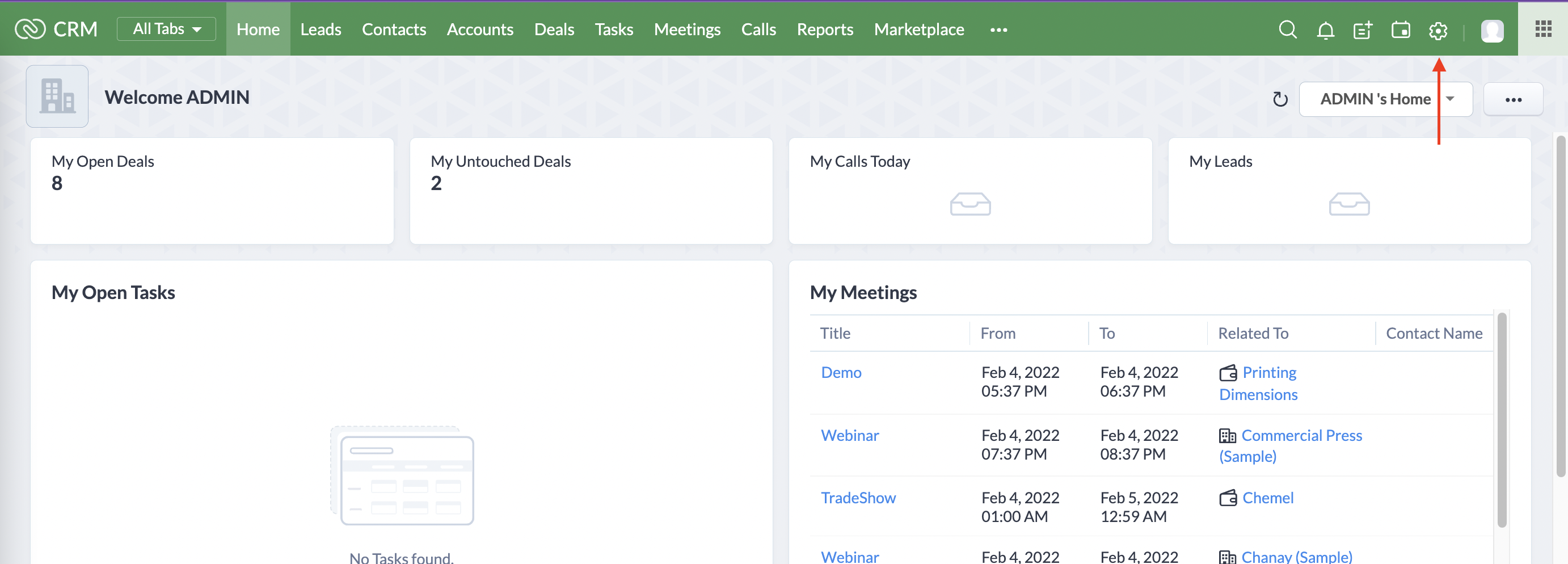The height and width of the screenshot is (564, 1568).
Task: Click the account icon next to Chanay (Sample)
Action: click(1227, 557)
